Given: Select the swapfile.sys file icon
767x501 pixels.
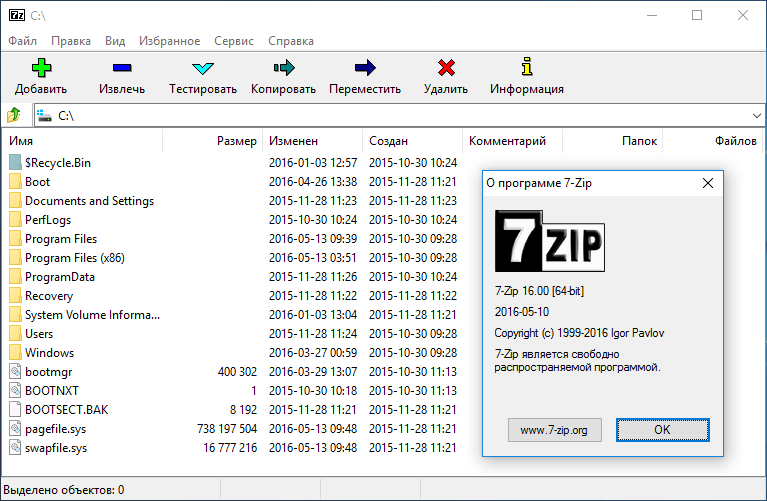Looking at the screenshot, I should (x=15, y=448).
